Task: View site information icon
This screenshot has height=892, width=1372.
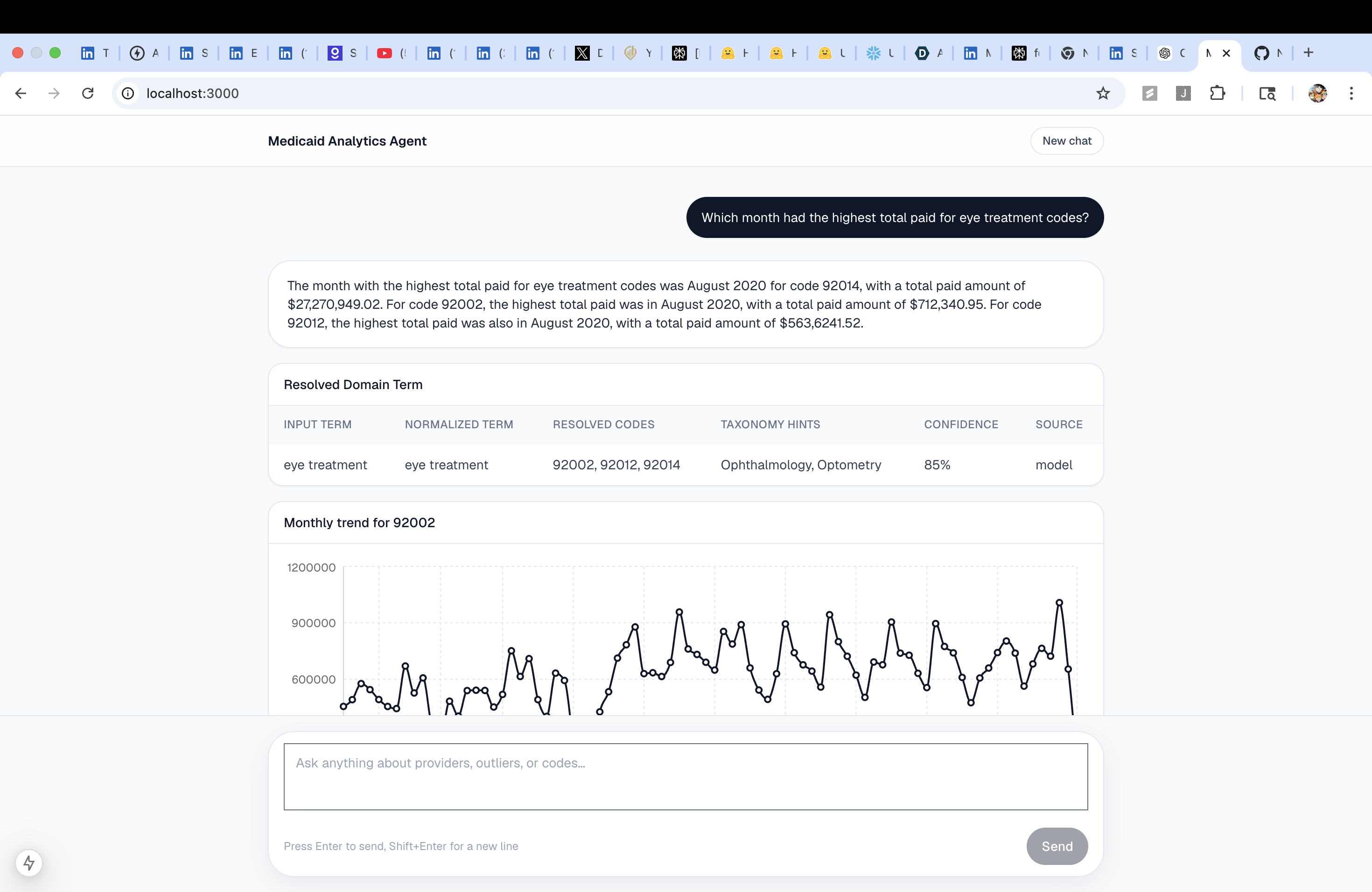Action: 128,93
